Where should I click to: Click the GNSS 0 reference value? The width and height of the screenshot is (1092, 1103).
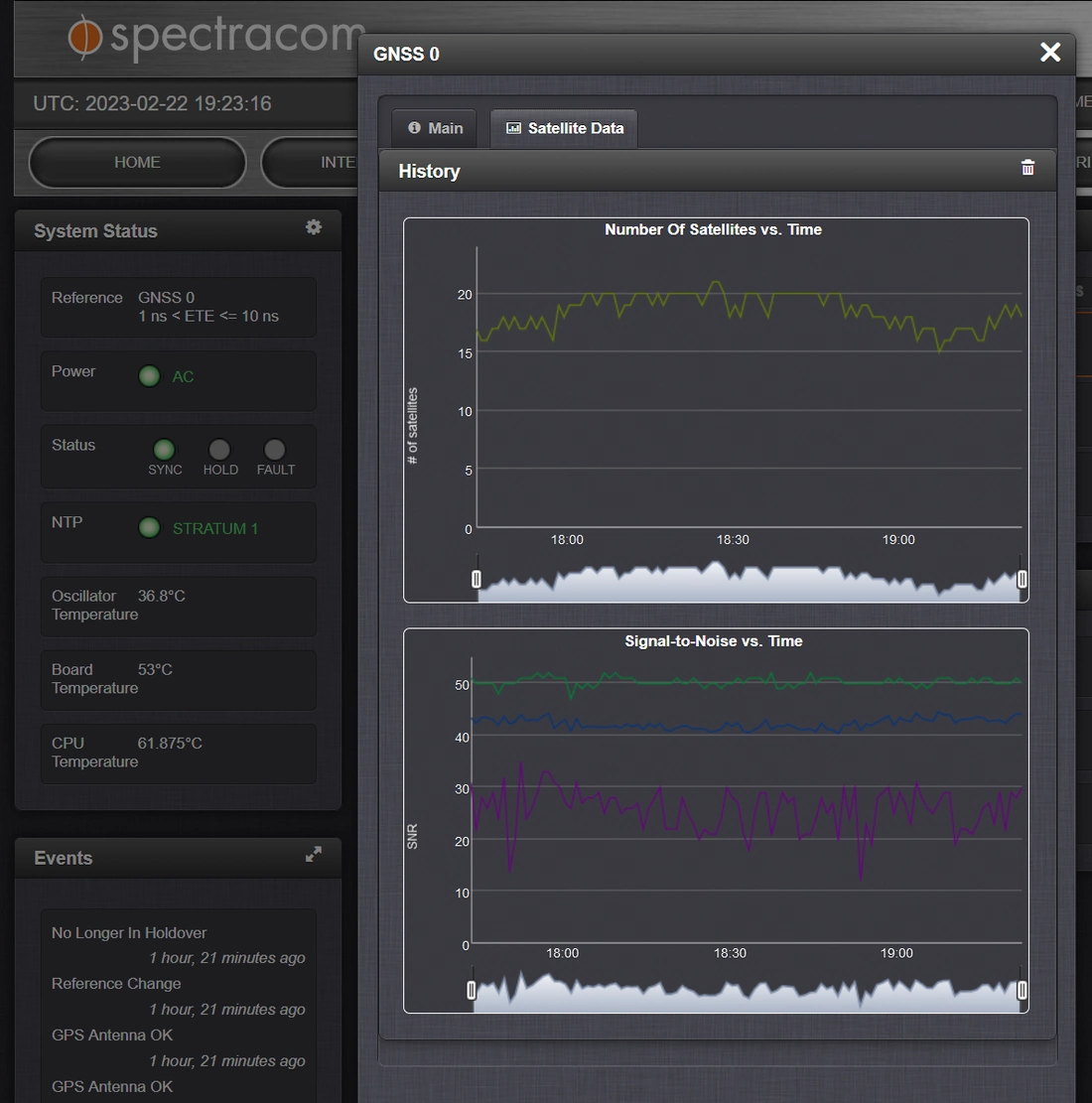166,298
